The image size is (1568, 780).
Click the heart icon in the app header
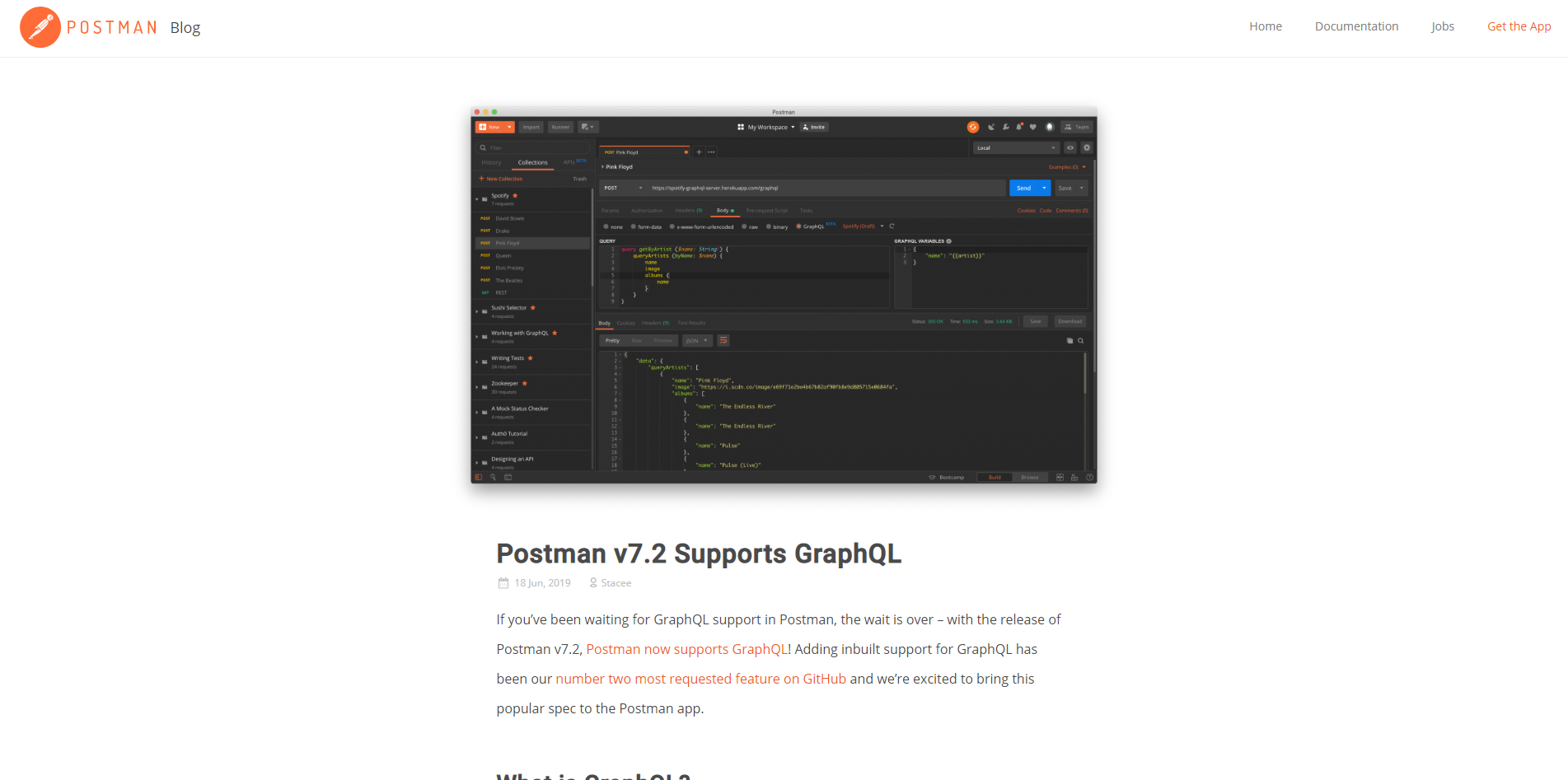tap(1032, 127)
